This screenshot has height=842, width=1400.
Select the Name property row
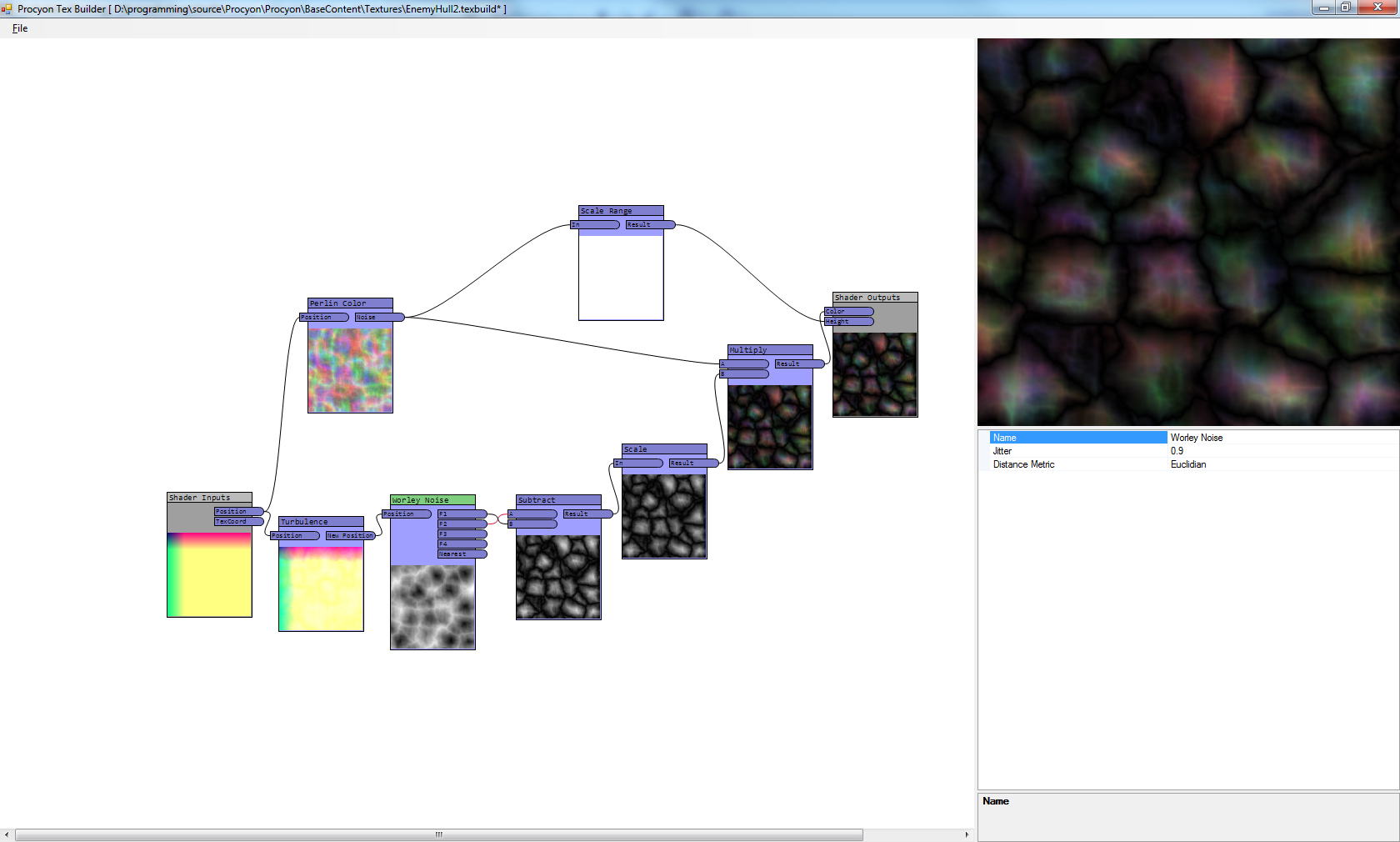[1077, 438]
